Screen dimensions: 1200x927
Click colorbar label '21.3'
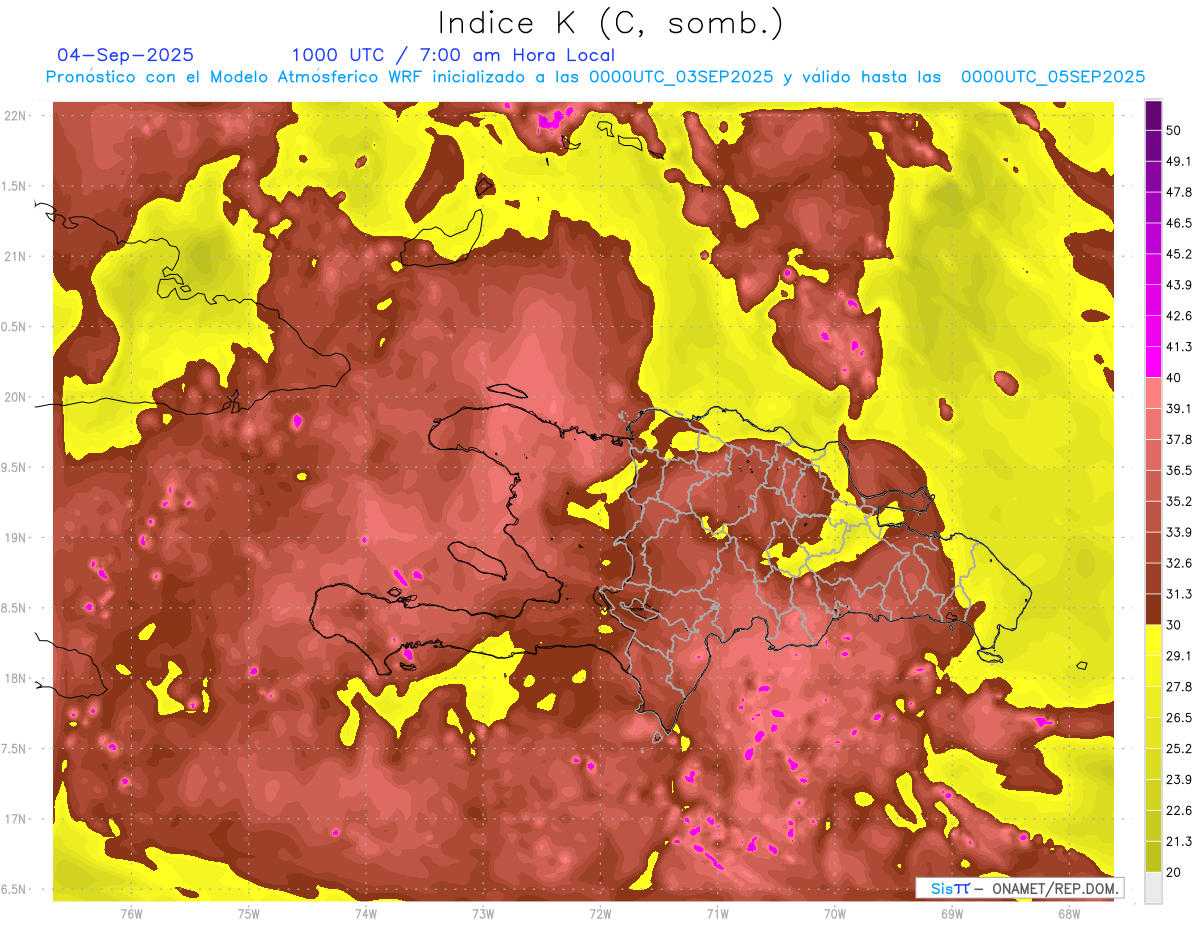pos(1179,841)
